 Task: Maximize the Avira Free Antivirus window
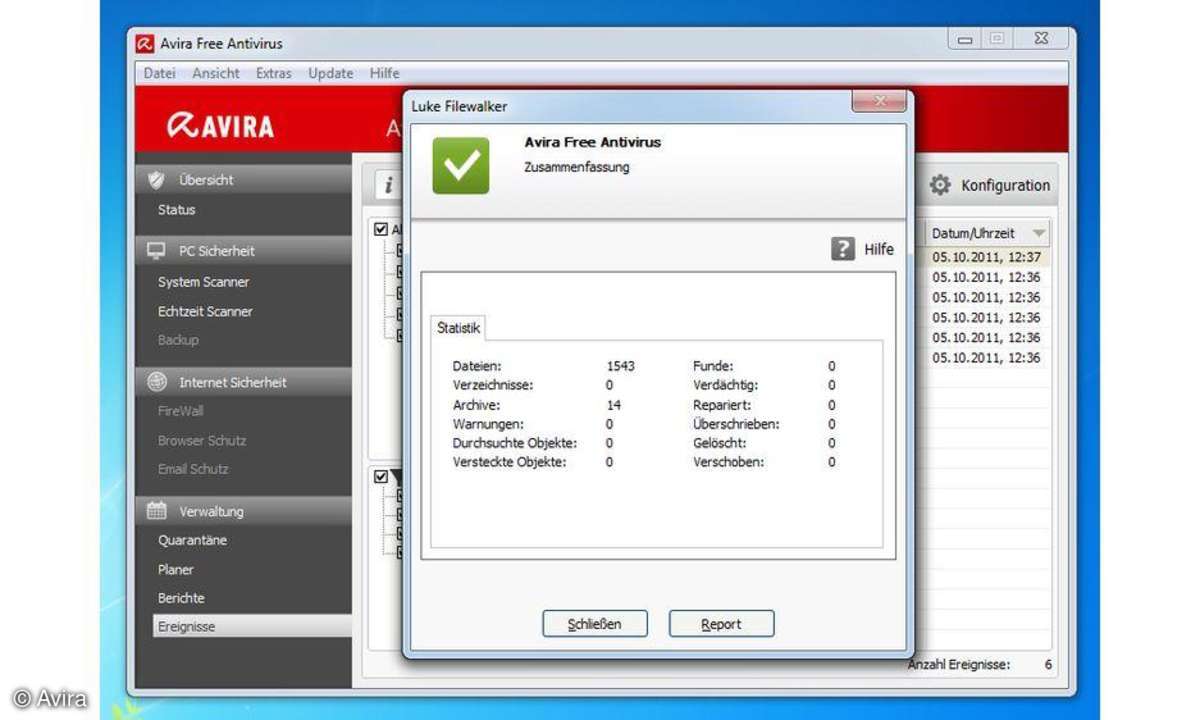996,39
